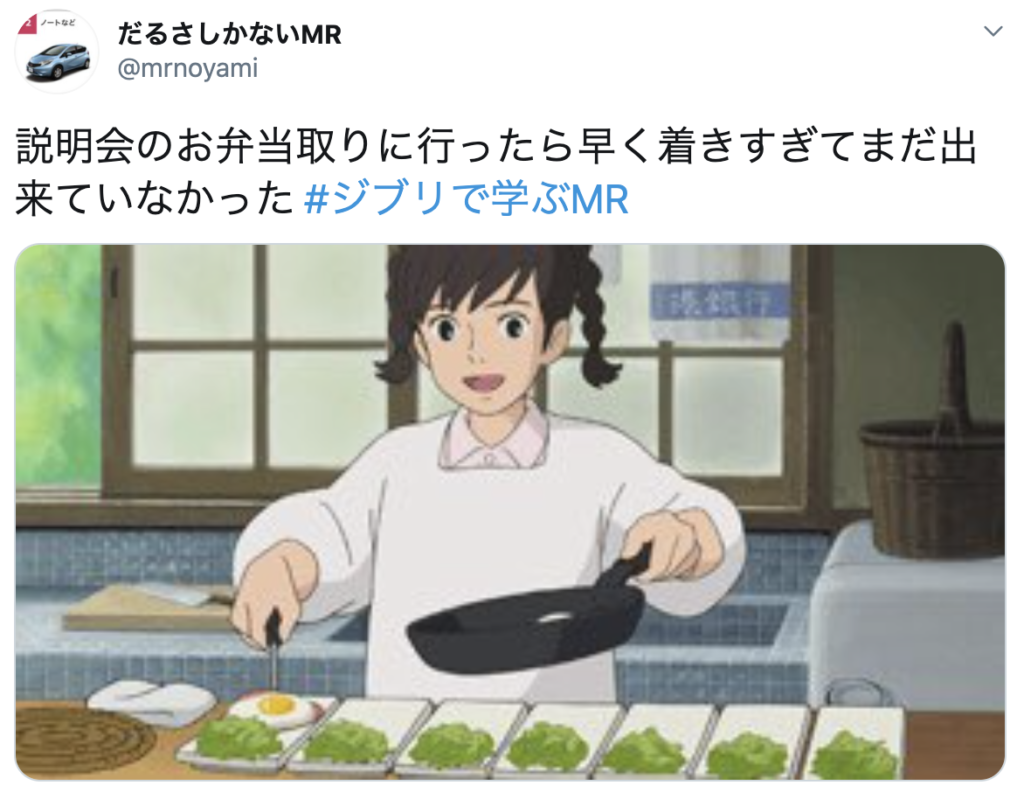The image size is (1024, 806).
Task: Click the cutting board with knife
Action: [x=152, y=606]
